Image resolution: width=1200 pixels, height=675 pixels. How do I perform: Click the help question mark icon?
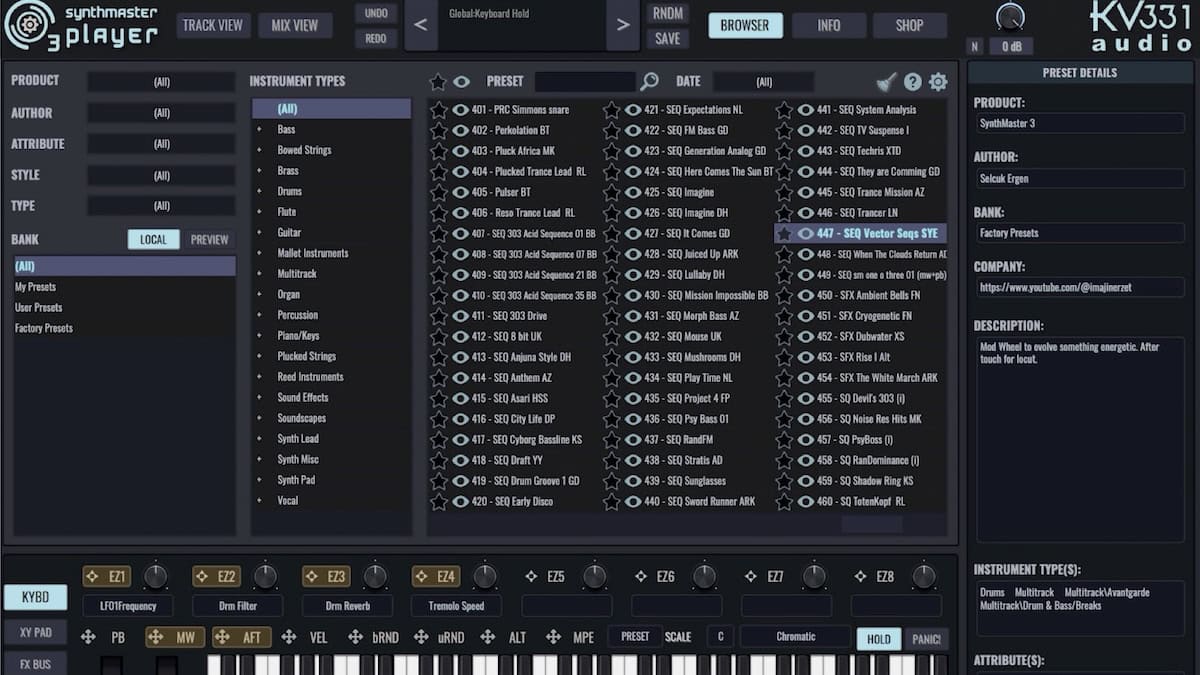912,82
